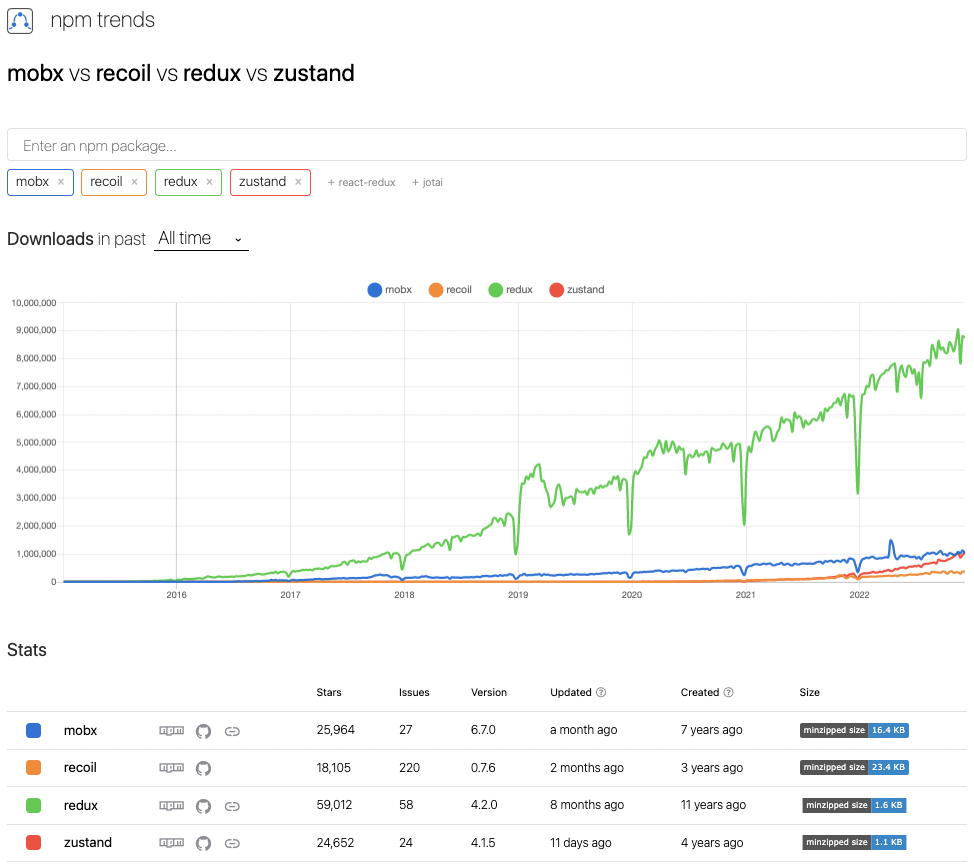The image size is (974, 867).
Task: Toggle redux series in chart legend
Action: pyautogui.click(x=511, y=289)
